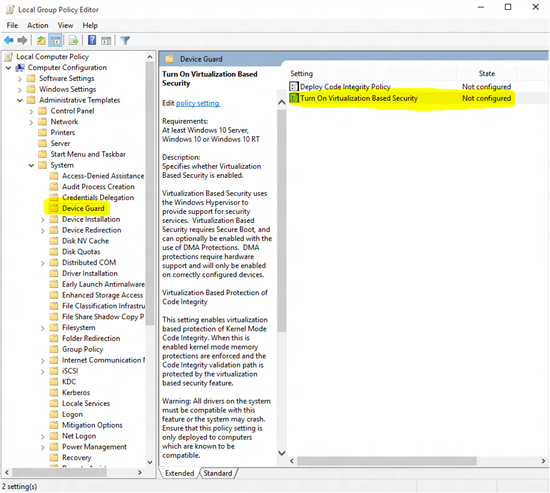Click the State column header
550x493 pixels.
click(x=487, y=74)
